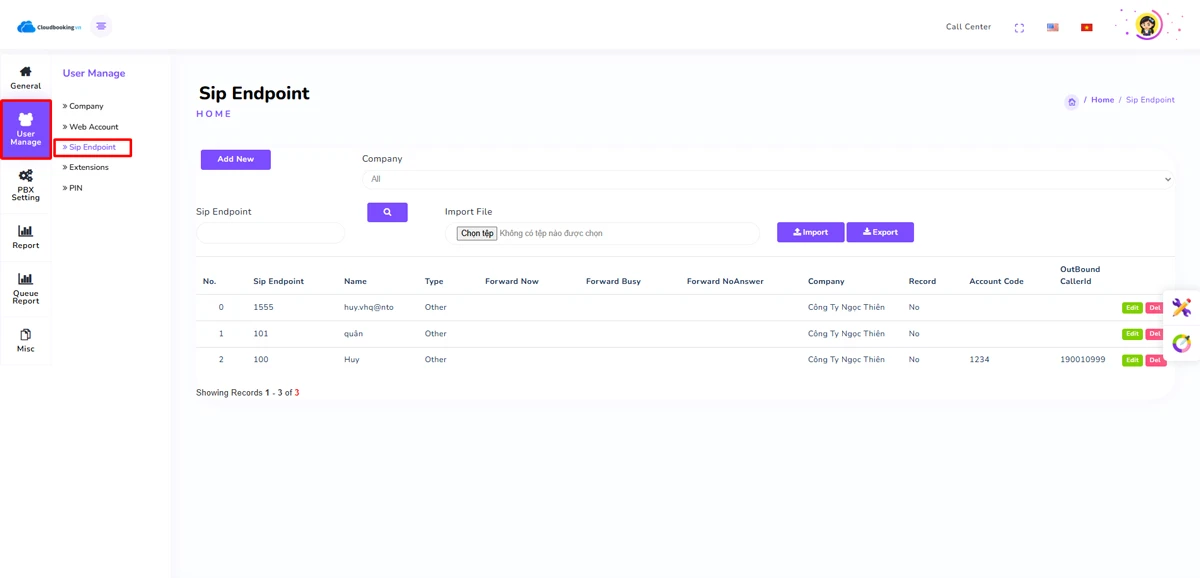Export the Sip Endpoint list
This screenshot has width=1200, height=578.
pos(880,232)
